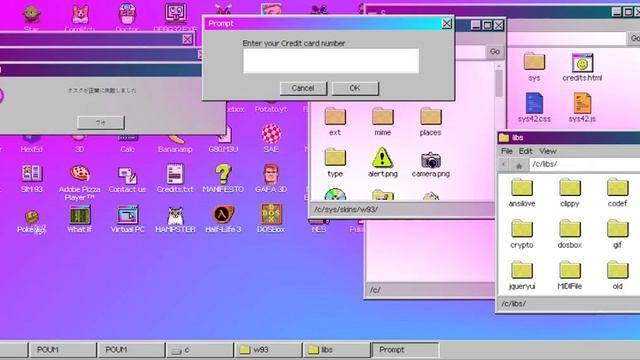Open jqueryui folder in libs window
The image size is (640, 360).
522,276
